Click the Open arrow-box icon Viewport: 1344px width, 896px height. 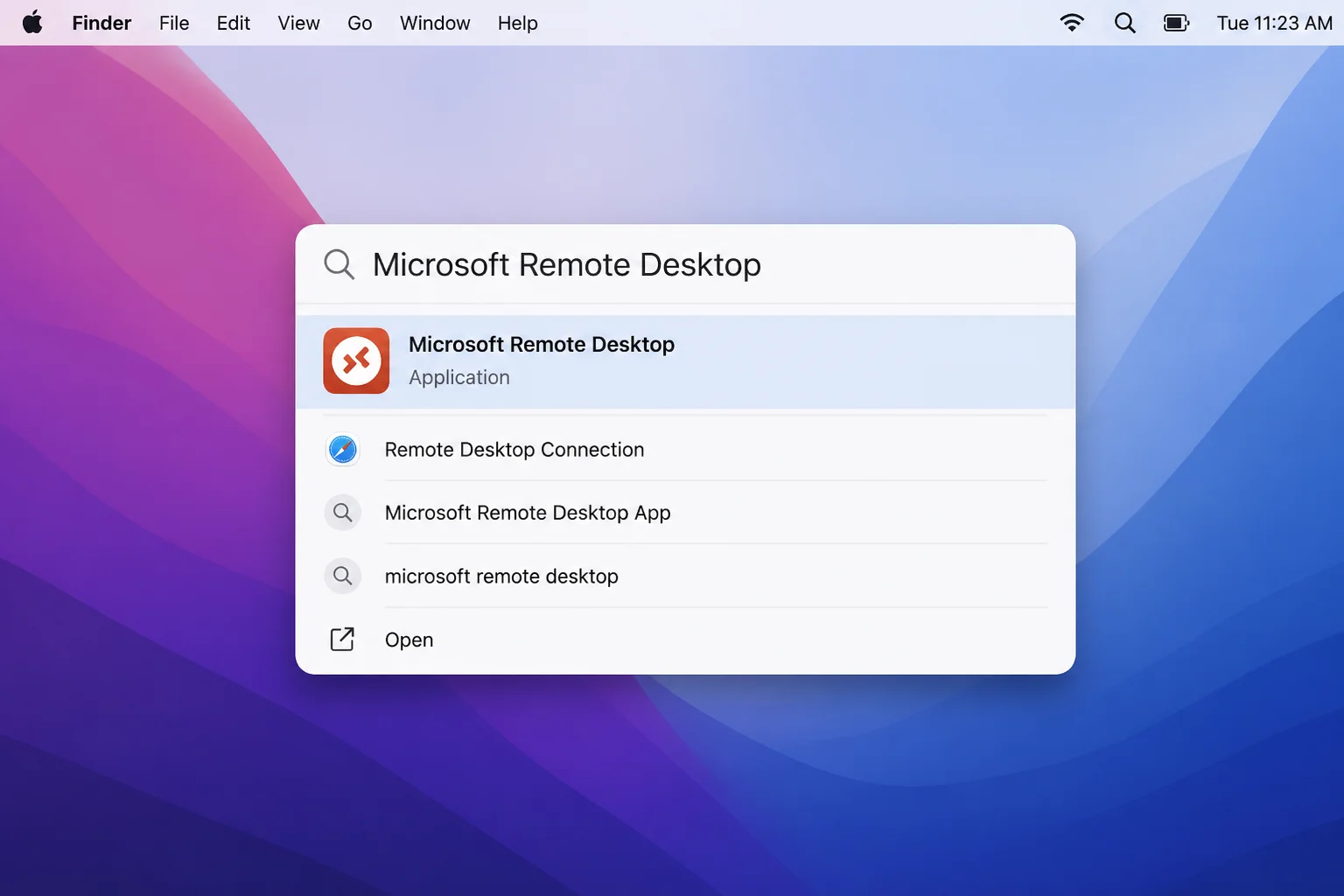[x=342, y=640]
